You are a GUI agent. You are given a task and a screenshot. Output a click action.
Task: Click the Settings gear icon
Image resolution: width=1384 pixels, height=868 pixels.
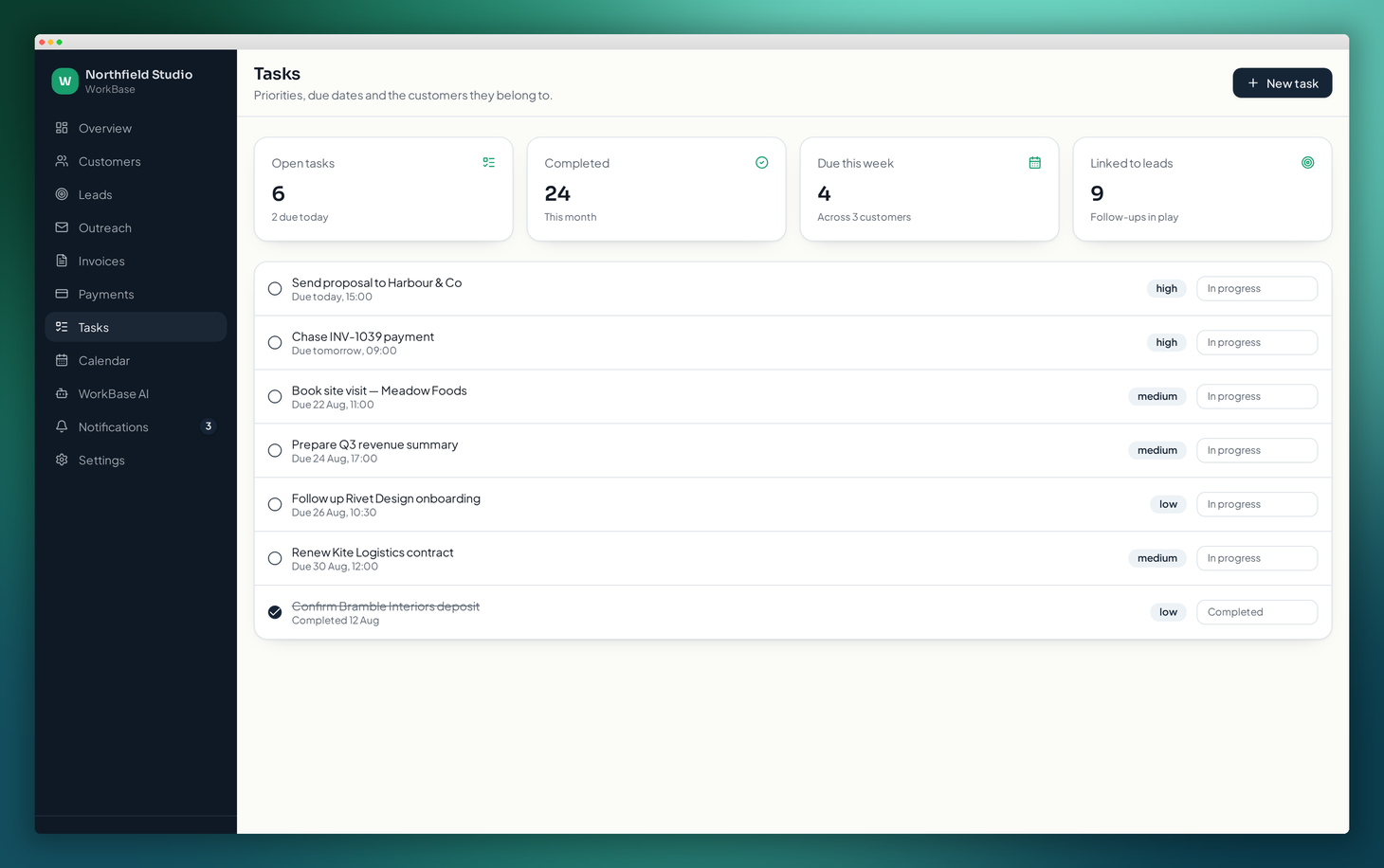[x=62, y=460]
